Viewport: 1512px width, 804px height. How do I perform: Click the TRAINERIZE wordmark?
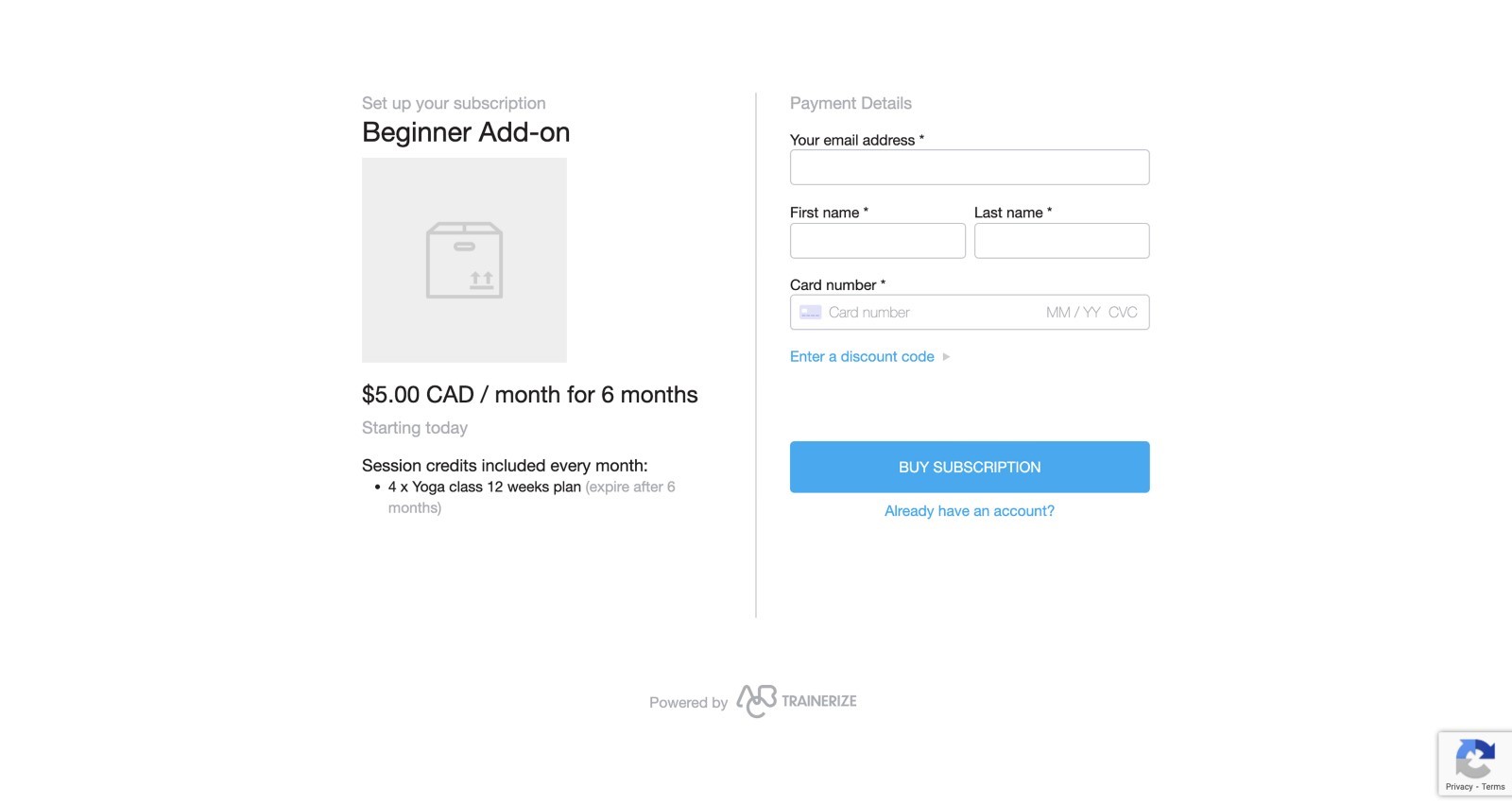819,701
